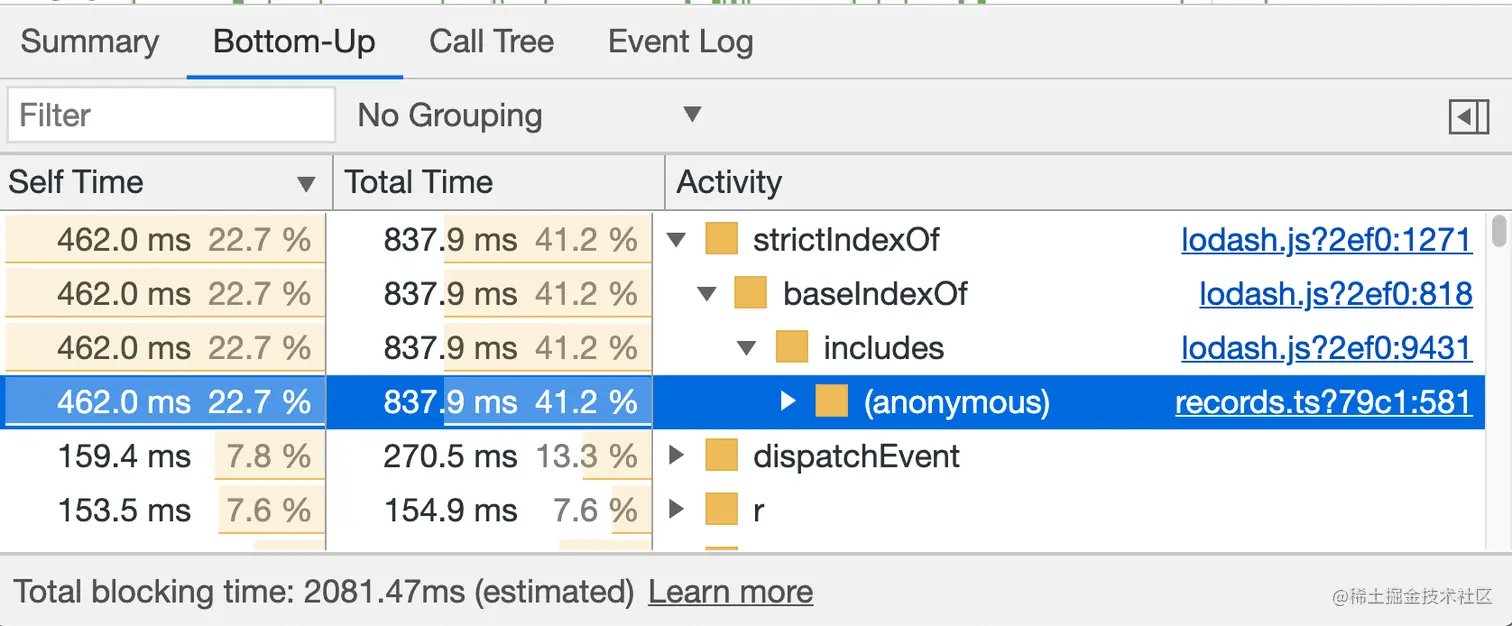1512x626 pixels.
Task: Collapse the strictIndexOf row
Action: [677, 240]
